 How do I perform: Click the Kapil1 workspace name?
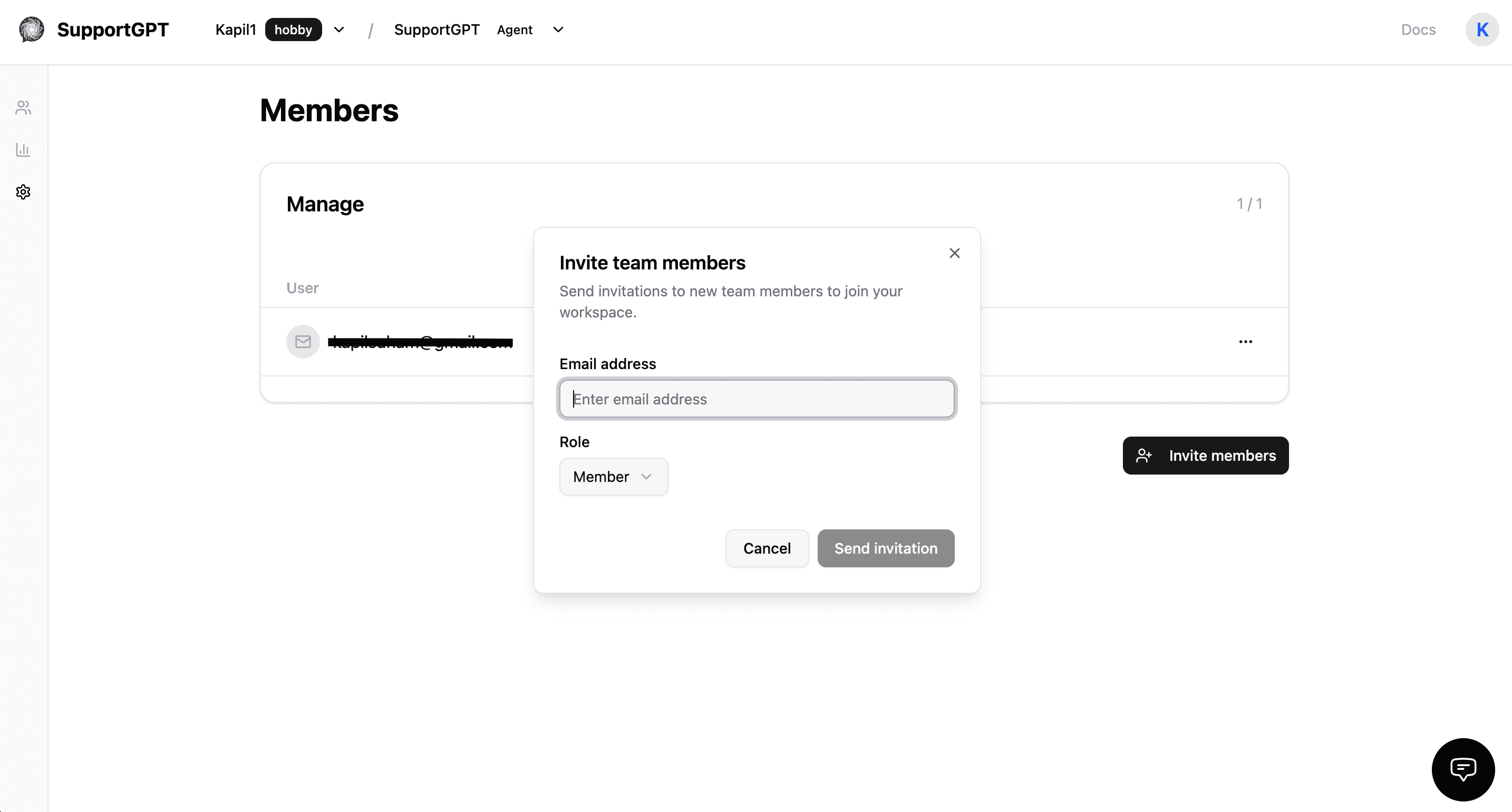(x=235, y=30)
